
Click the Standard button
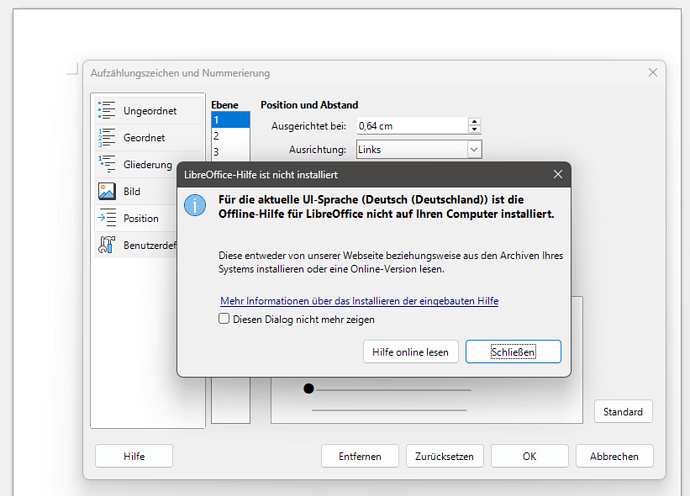623,411
